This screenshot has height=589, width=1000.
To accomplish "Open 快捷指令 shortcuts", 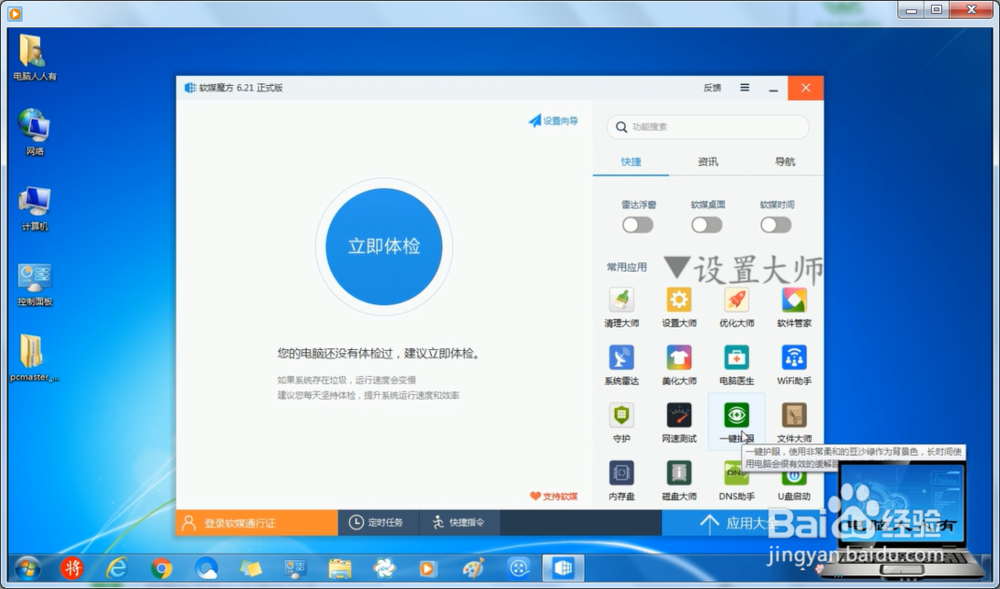I will (459, 523).
